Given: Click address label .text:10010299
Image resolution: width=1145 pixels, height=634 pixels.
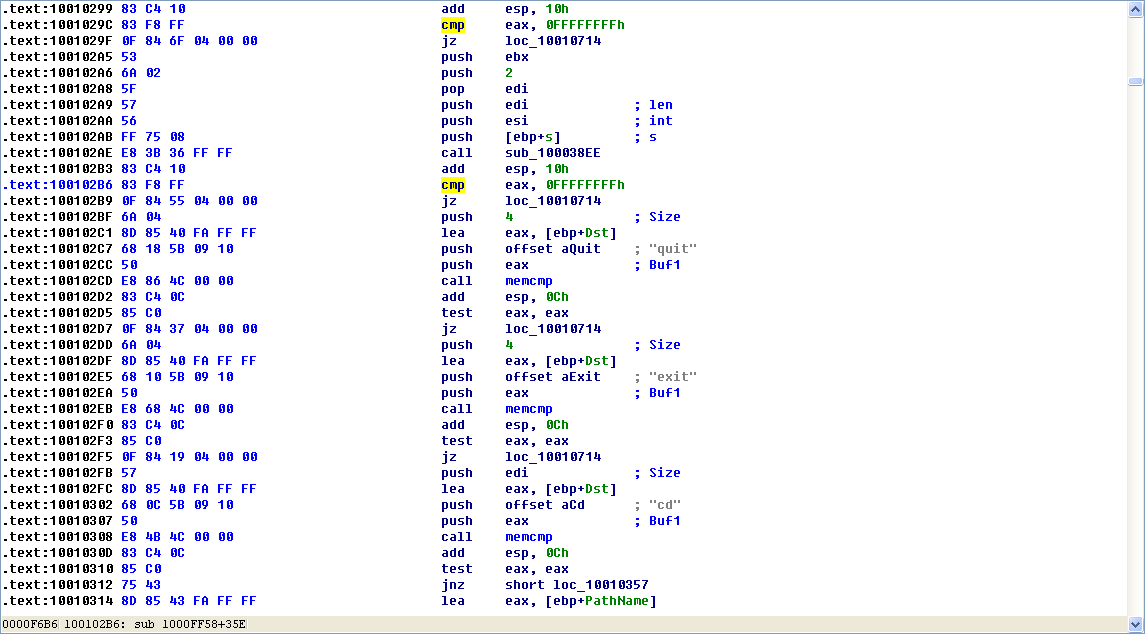Looking at the screenshot, I should tap(57, 9).
